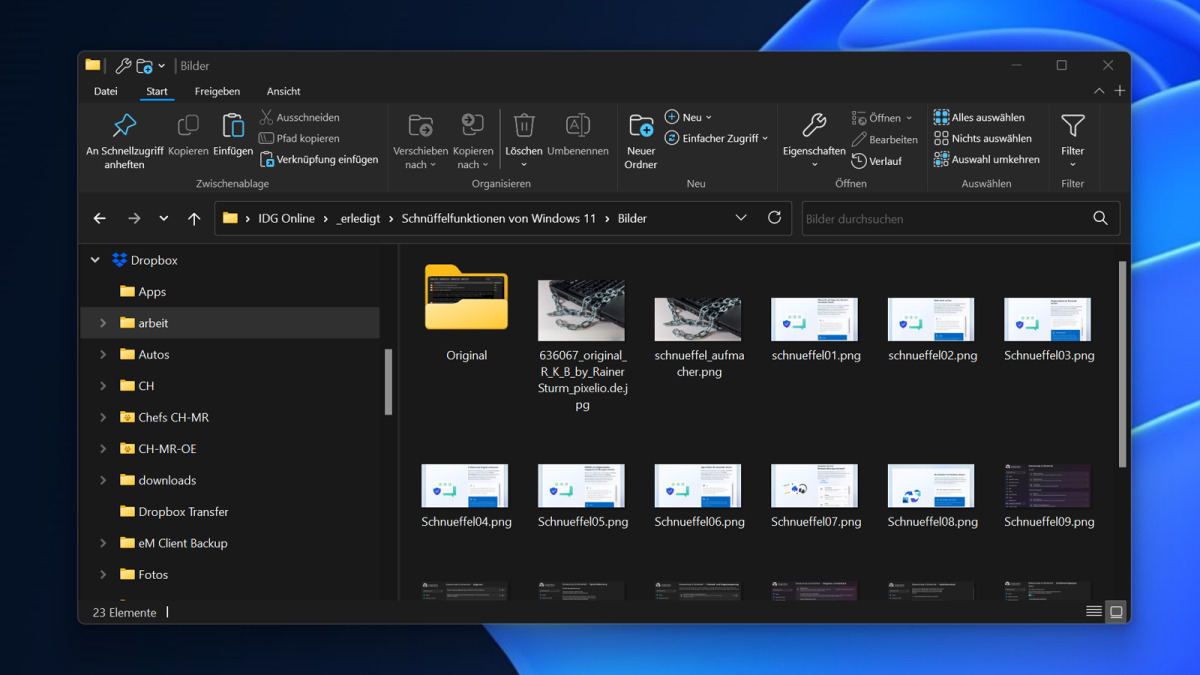The image size is (1200, 675).
Task: Go back with the left arrow
Action: 100,218
